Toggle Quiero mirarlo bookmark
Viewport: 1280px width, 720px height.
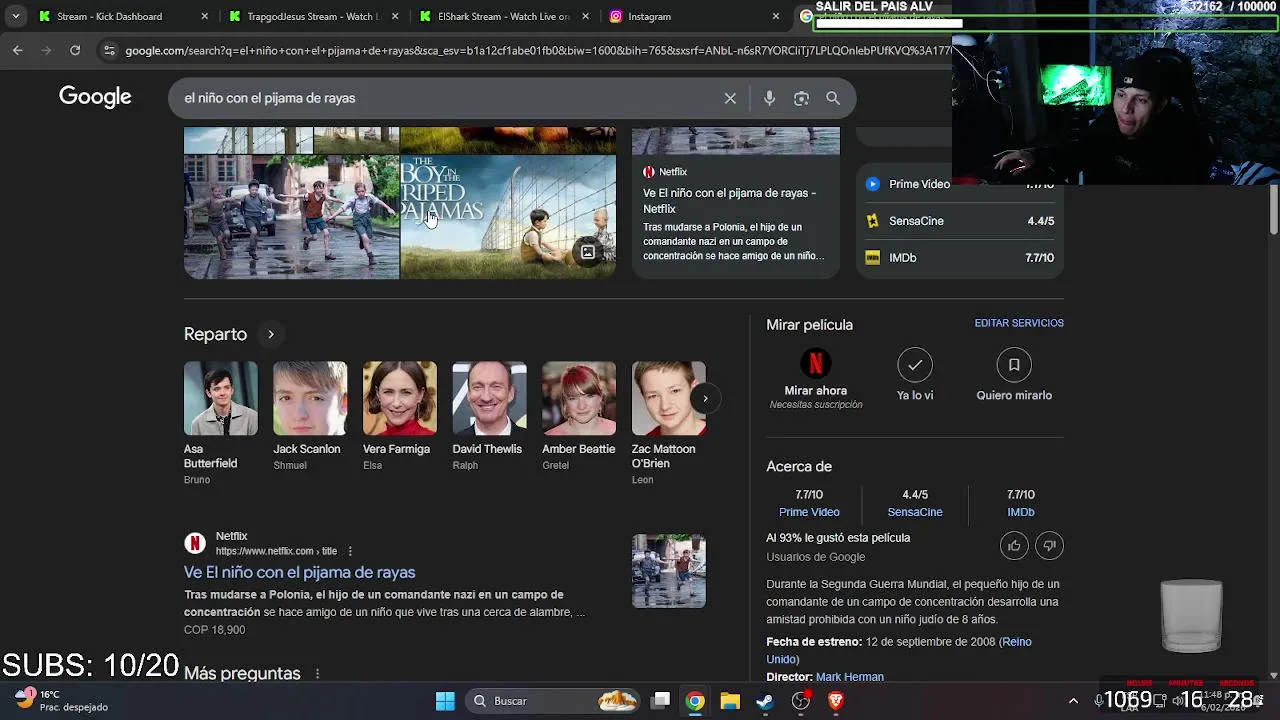(x=1014, y=365)
